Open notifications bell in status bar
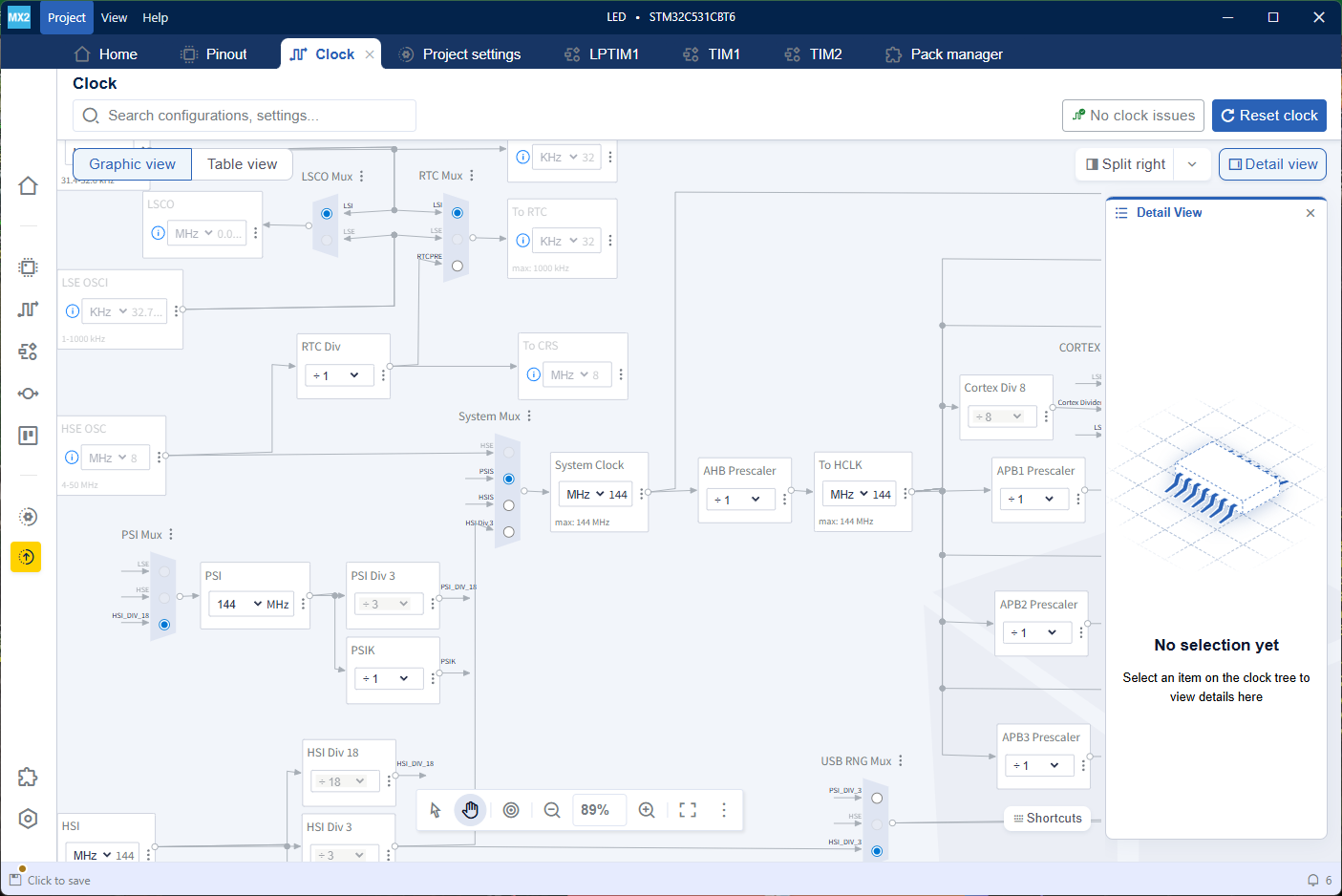The height and width of the screenshot is (896, 1342). [1313, 881]
